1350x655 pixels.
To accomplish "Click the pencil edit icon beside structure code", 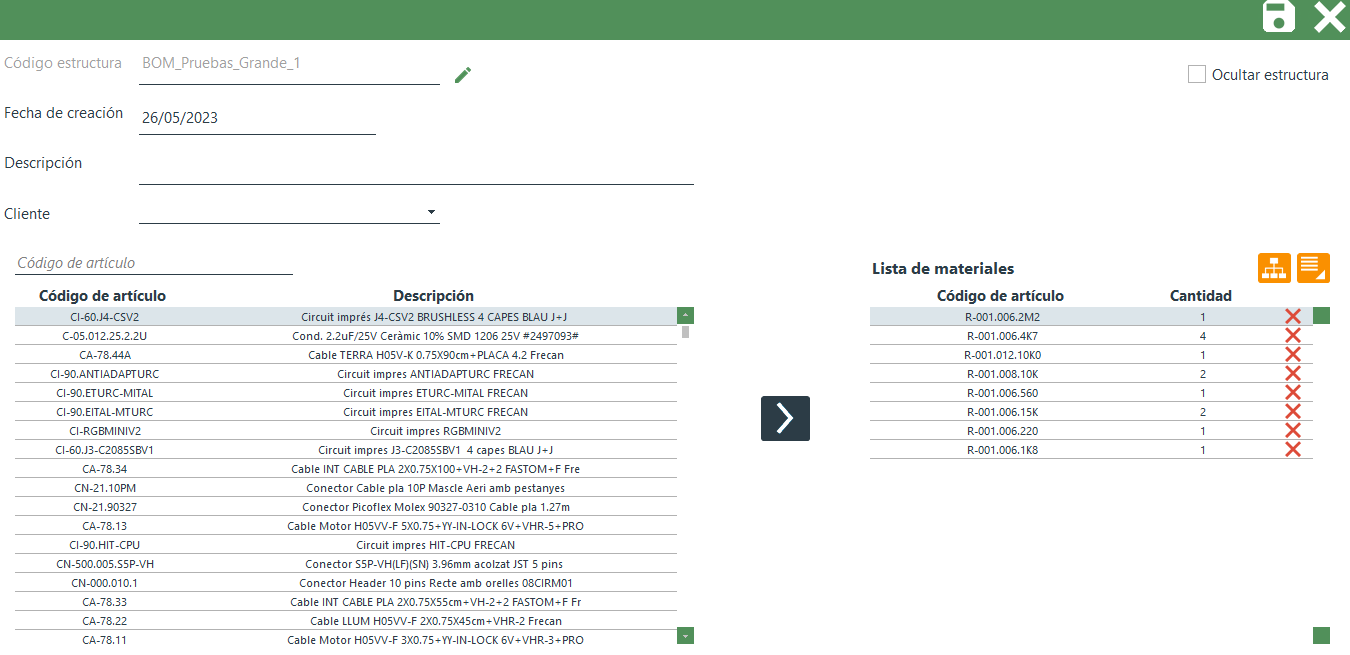I will pyautogui.click(x=462, y=75).
